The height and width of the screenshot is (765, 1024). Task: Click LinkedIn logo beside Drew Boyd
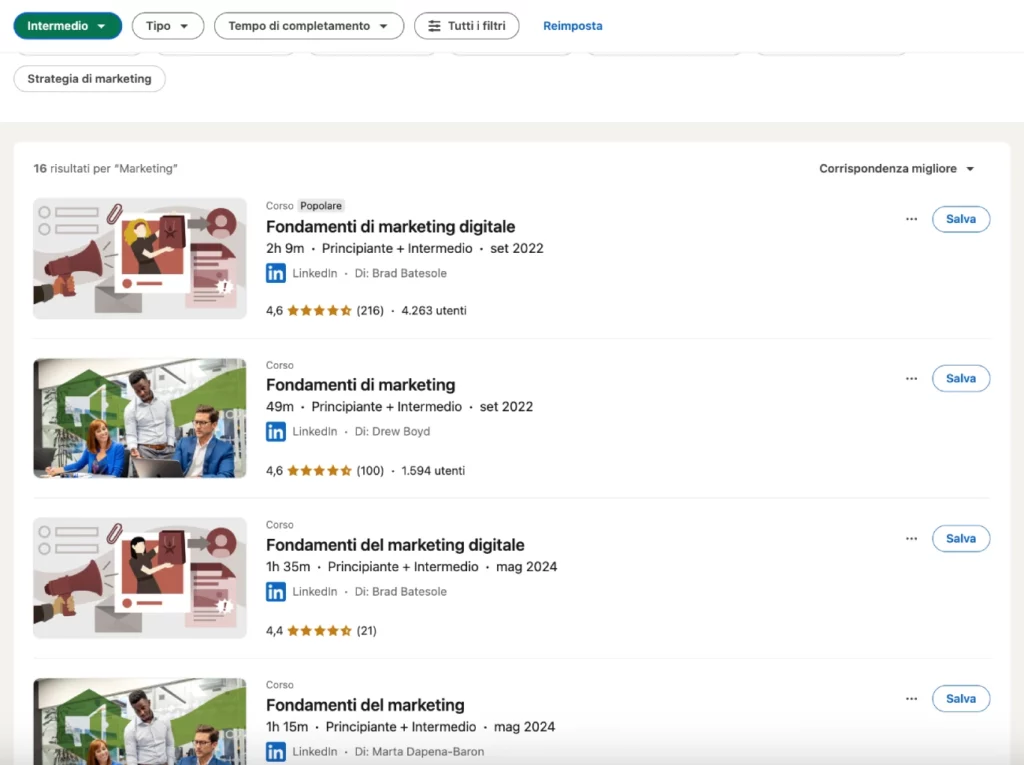coord(276,431)
